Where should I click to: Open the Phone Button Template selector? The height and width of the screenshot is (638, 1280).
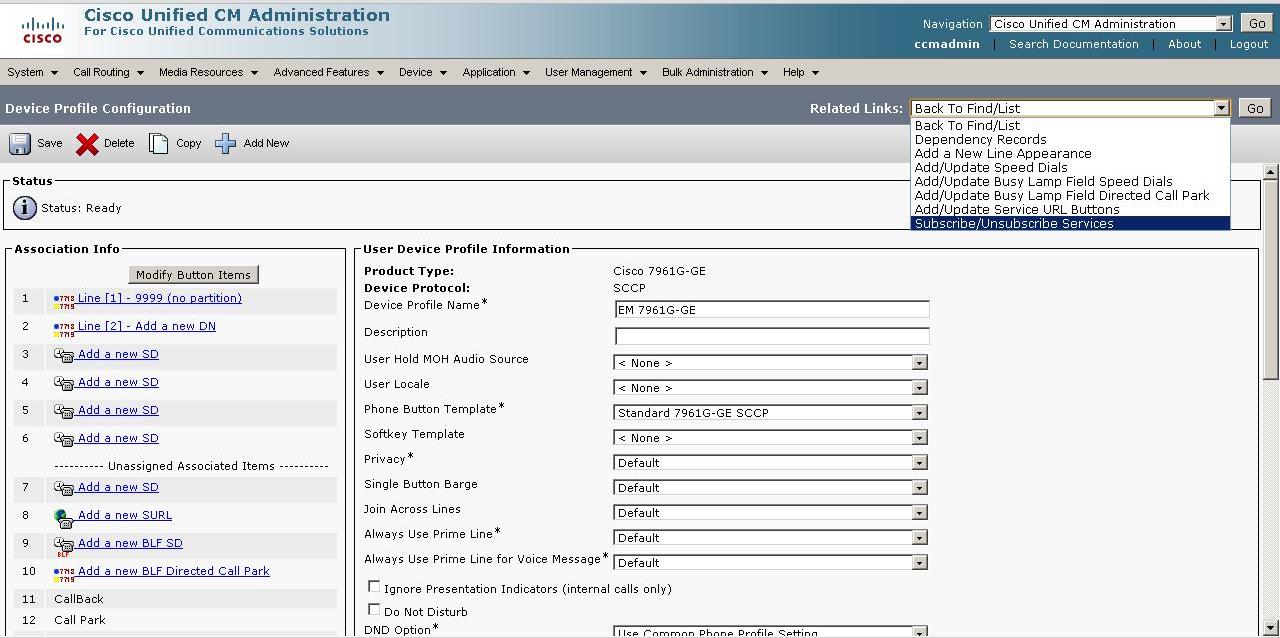[x=919, y=412]
